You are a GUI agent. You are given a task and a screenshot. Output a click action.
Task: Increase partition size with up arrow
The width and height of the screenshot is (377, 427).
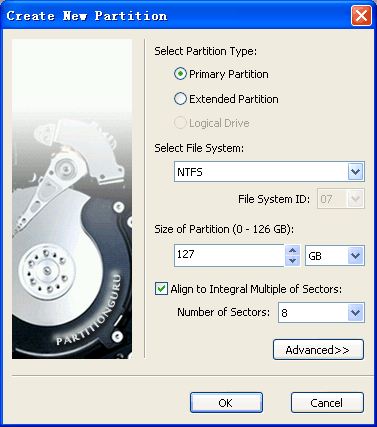[293, 250]
